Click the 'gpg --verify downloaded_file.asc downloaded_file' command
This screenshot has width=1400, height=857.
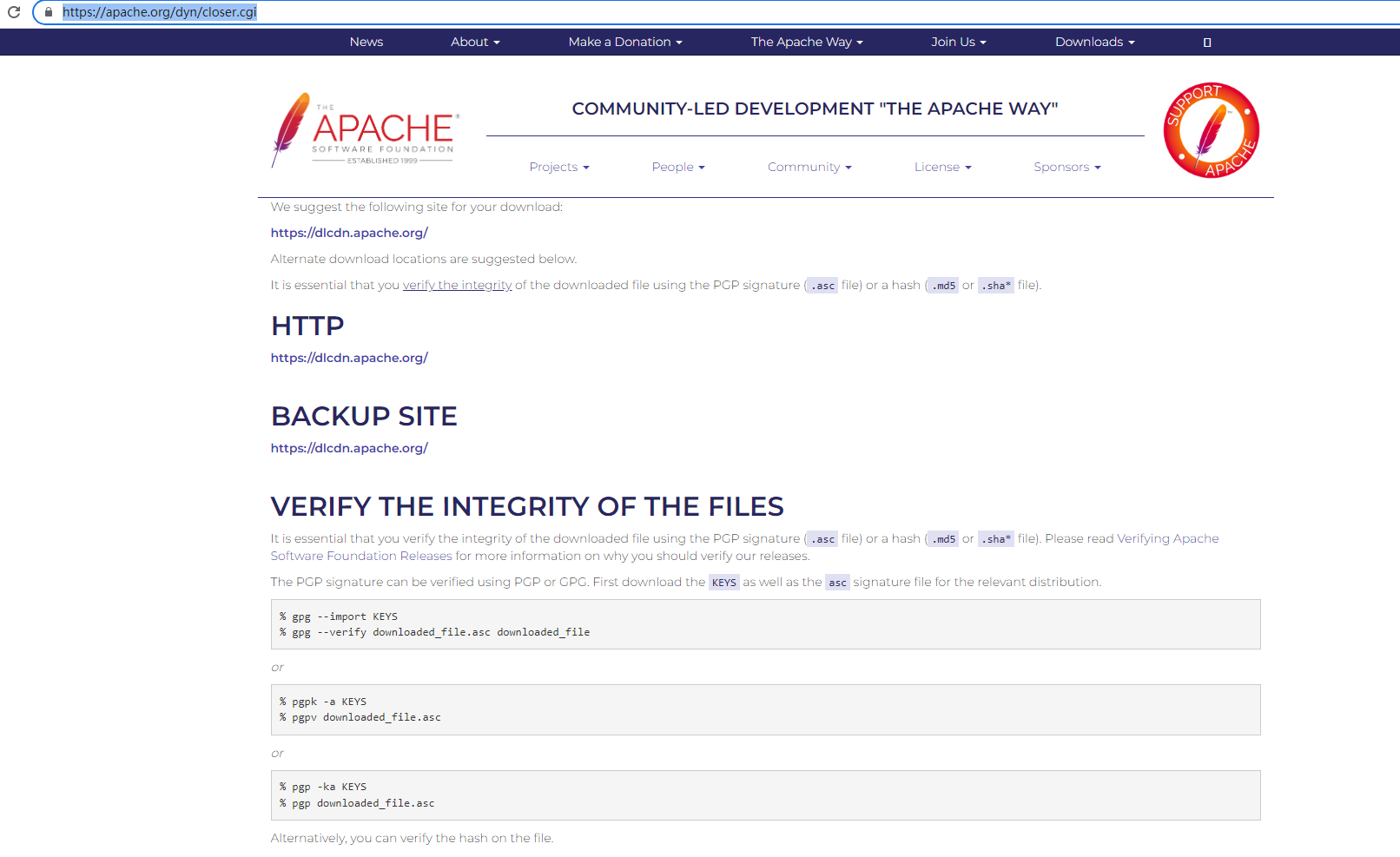tap(434, 632)
